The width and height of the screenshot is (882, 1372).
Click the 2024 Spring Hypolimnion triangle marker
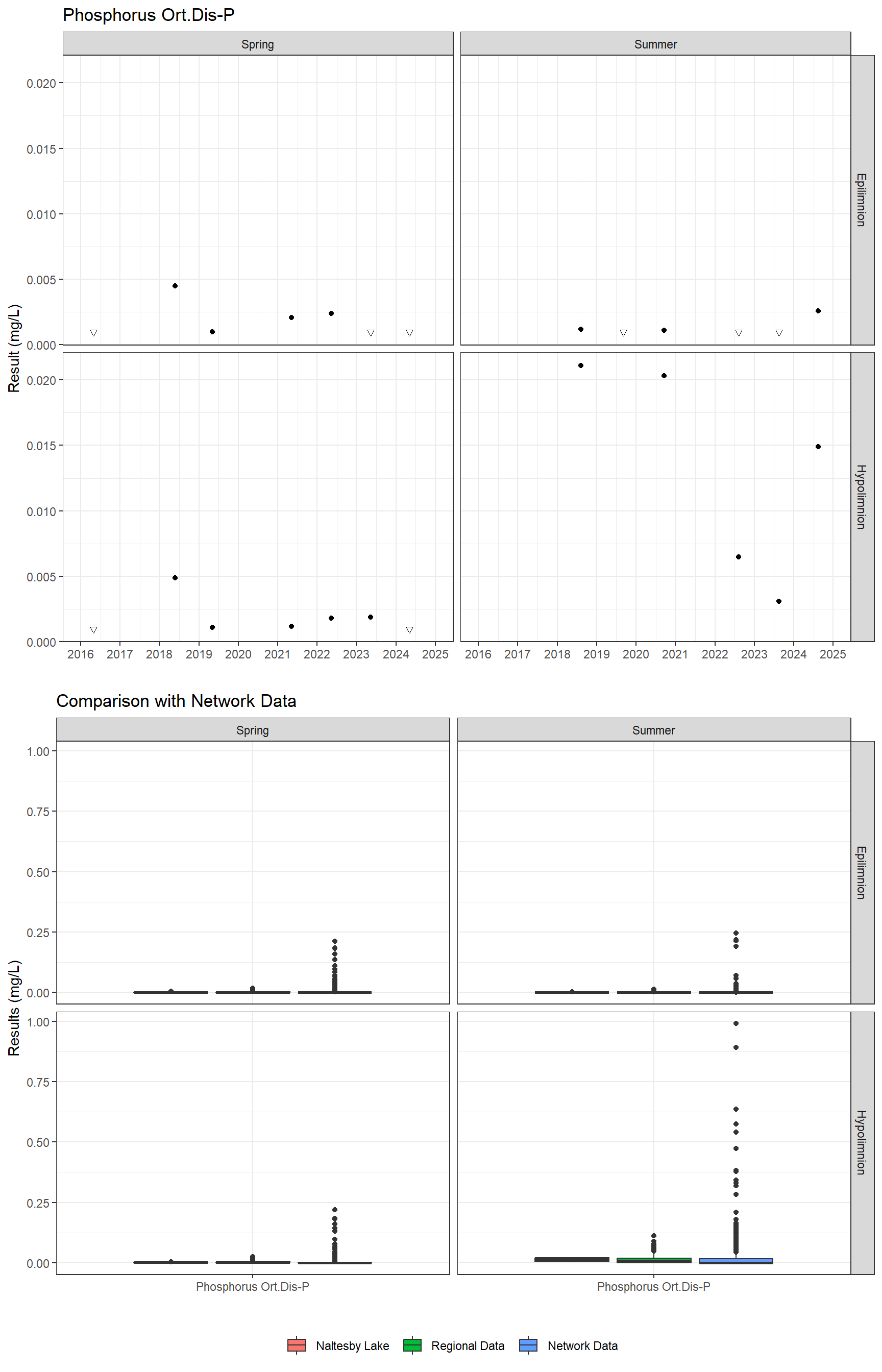pos(409,630)
